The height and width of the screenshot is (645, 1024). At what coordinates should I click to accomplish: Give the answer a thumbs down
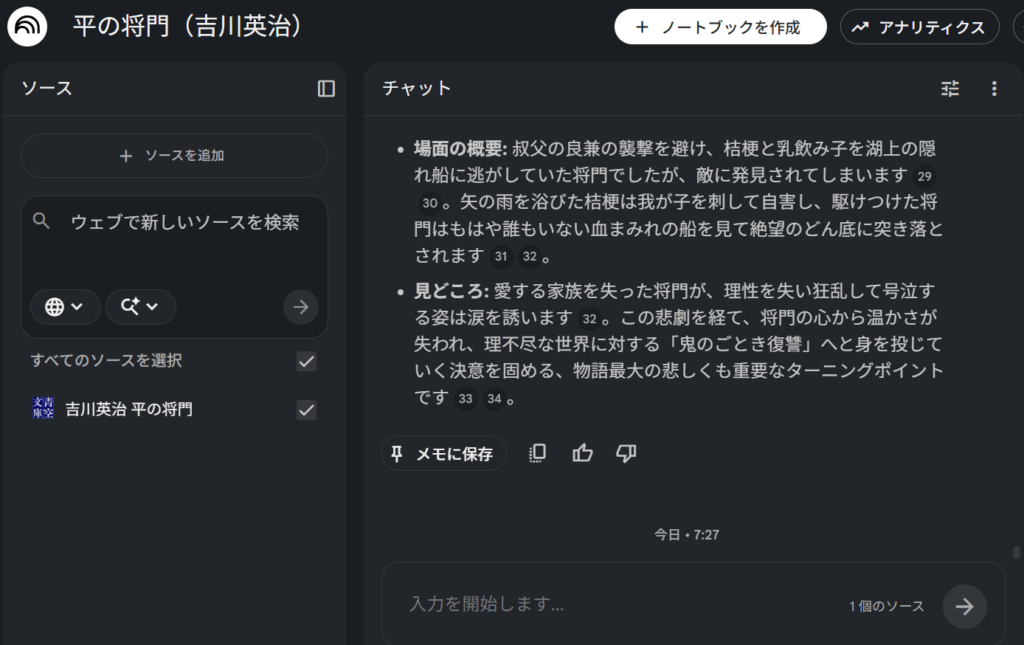[x=626, y=453]
